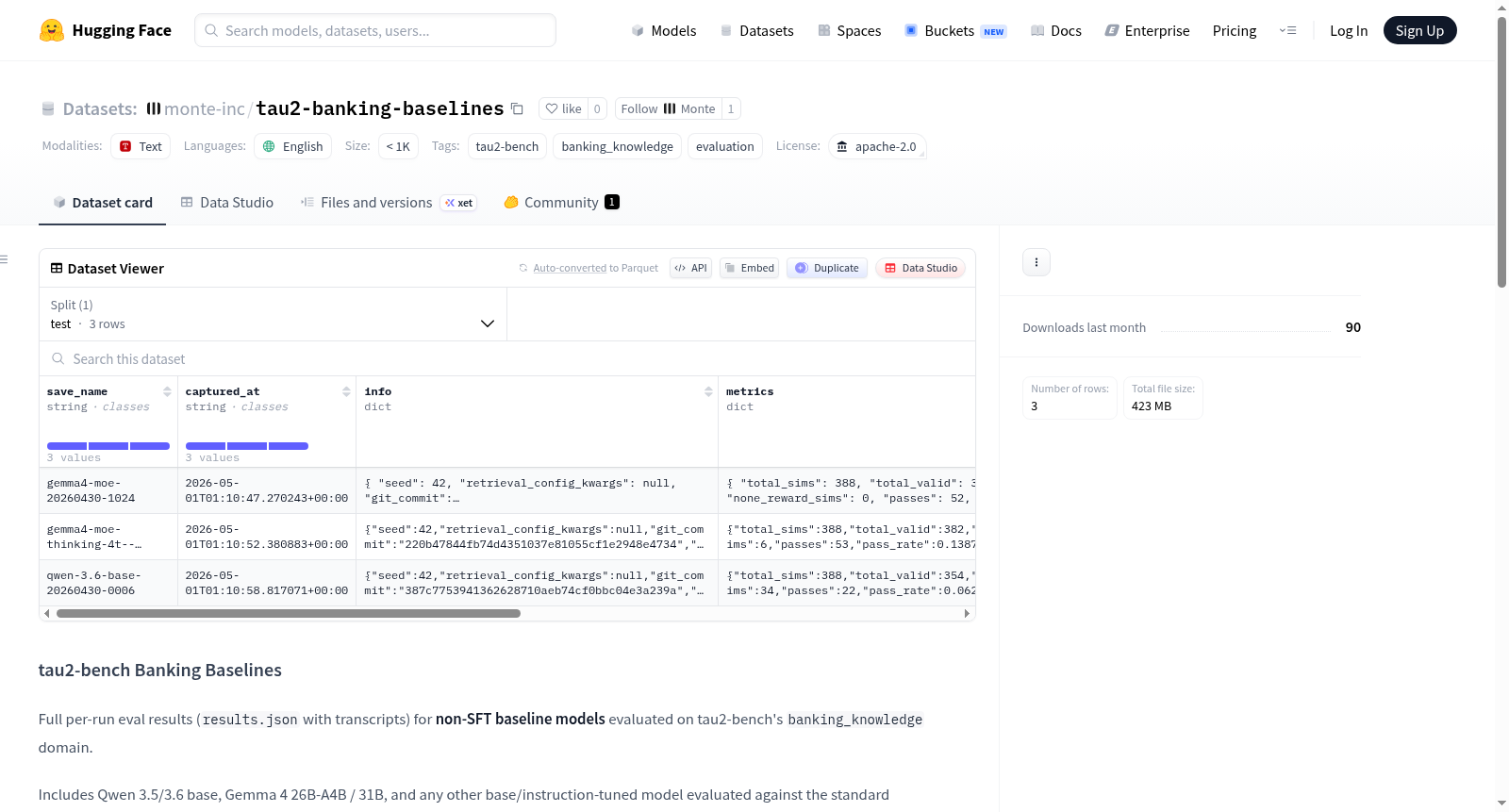This screenshot has height=812, width=1509.
Task: Open the tau2-banking-baselines dataset title link
Action: pyautogui.click(x=380, y=108)
